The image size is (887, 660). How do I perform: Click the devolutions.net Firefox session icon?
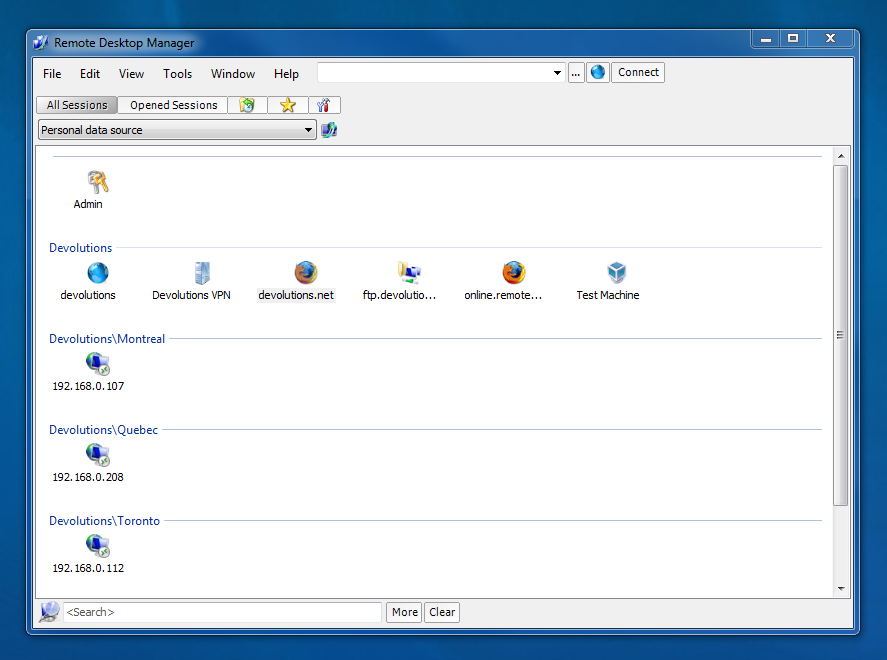coord(305,273)
